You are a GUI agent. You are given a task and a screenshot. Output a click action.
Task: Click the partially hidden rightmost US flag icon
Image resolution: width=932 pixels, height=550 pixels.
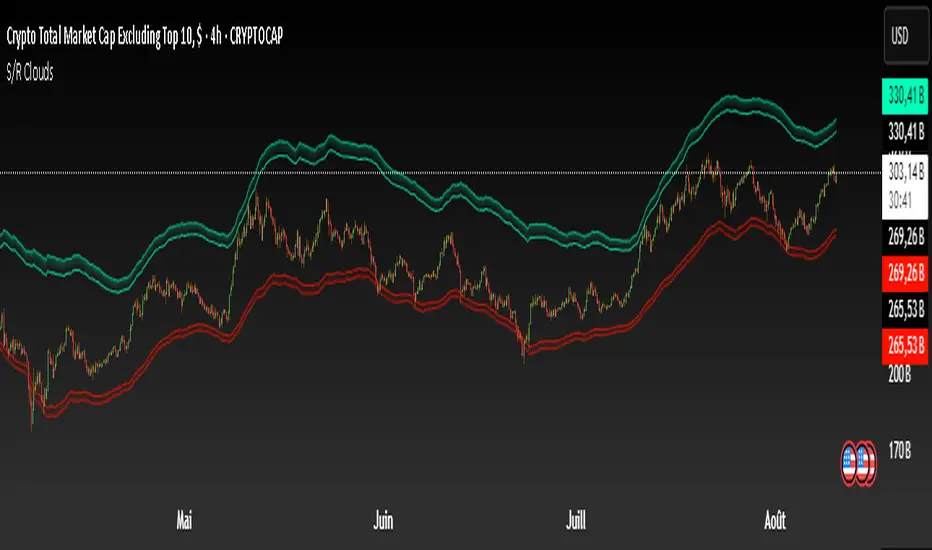pyautogui.click(x=872, y=463)
